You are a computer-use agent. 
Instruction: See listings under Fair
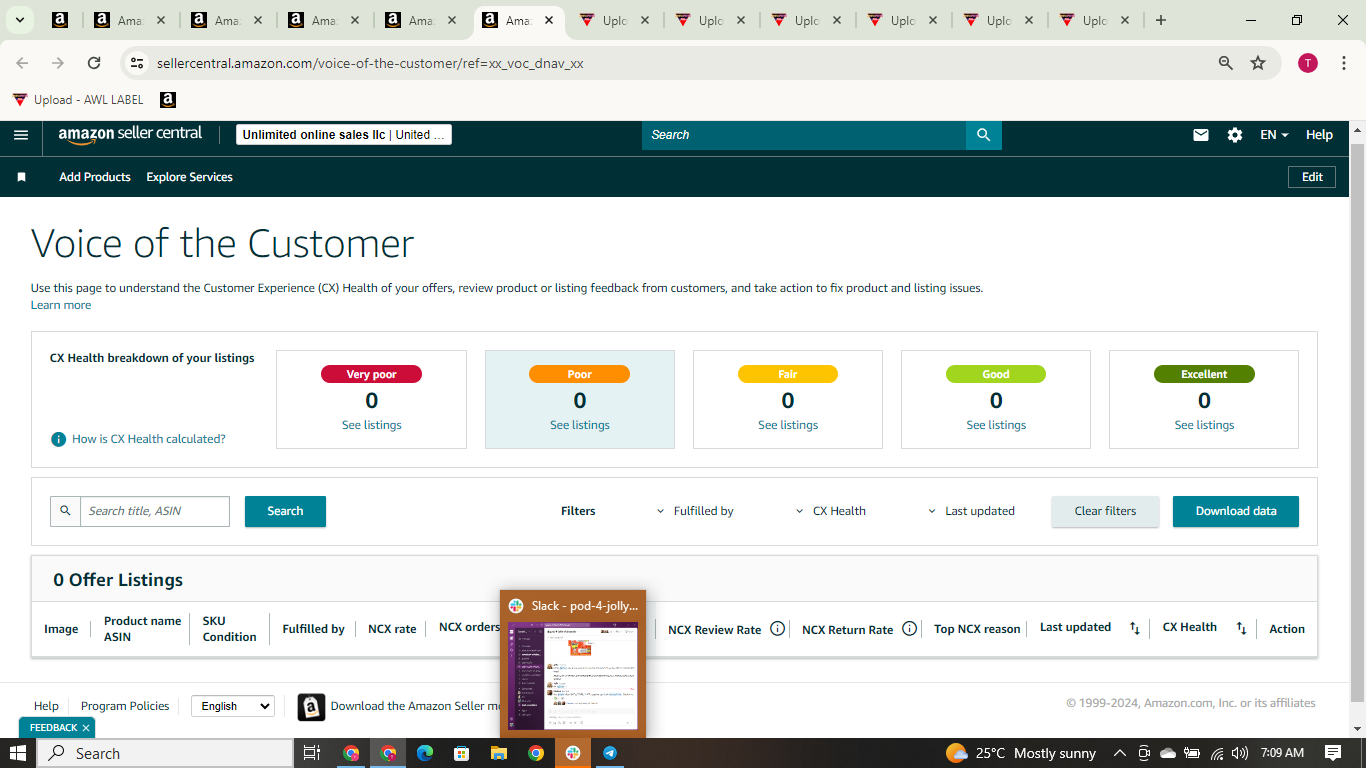coord(788,425)
